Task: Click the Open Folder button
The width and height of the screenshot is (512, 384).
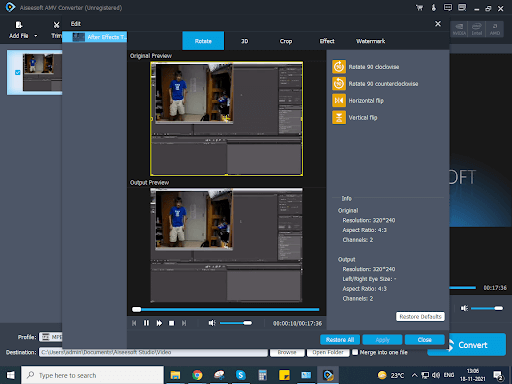Action: [x=328, y=352]
